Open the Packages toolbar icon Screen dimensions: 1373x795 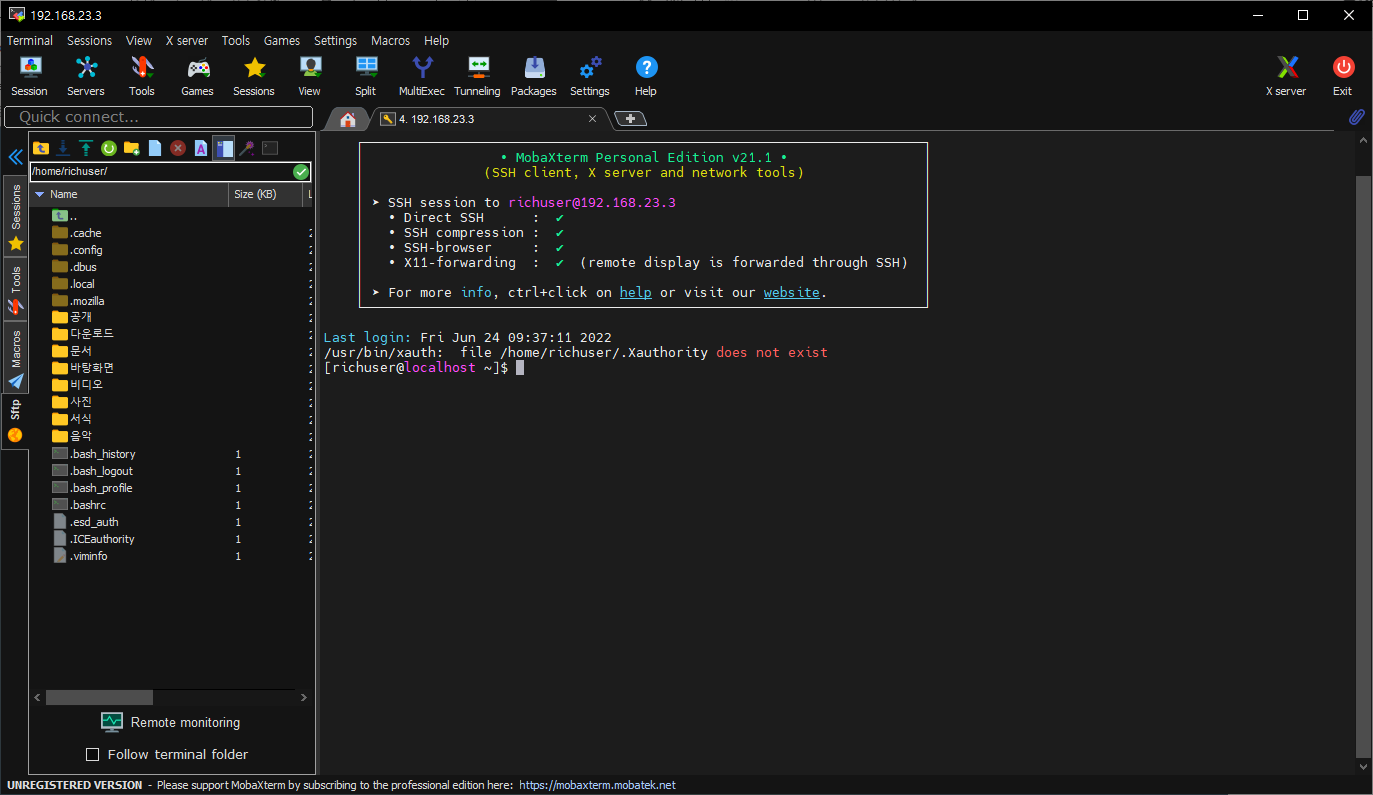point(534,75)
